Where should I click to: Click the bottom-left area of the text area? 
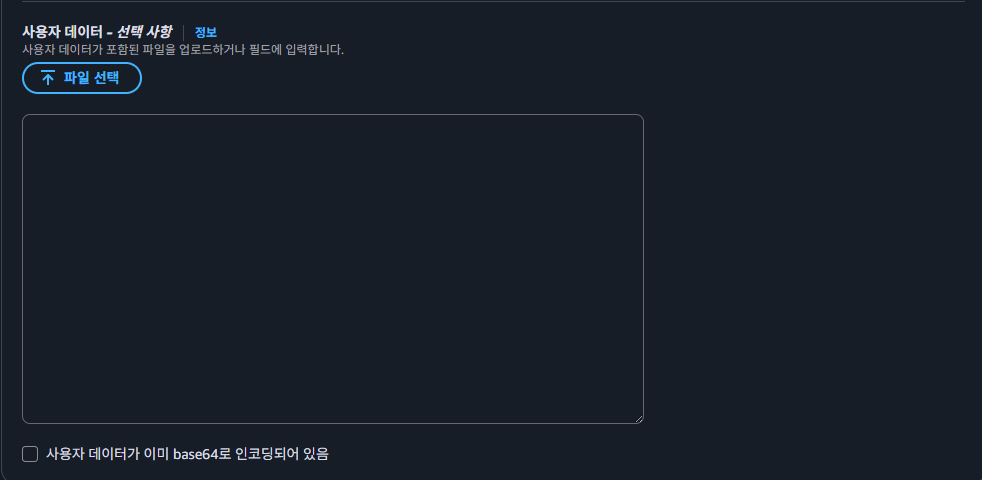point(34,412)
